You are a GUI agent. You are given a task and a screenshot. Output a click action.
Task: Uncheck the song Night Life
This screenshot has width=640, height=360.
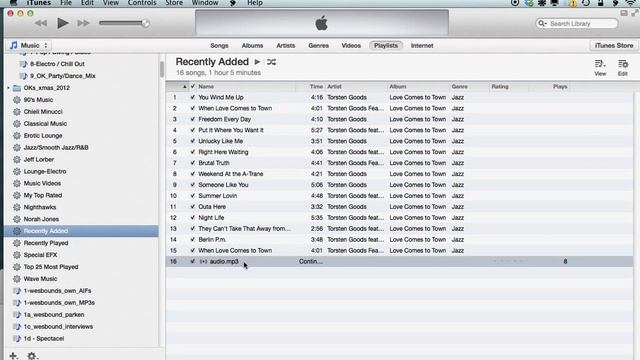193,218
